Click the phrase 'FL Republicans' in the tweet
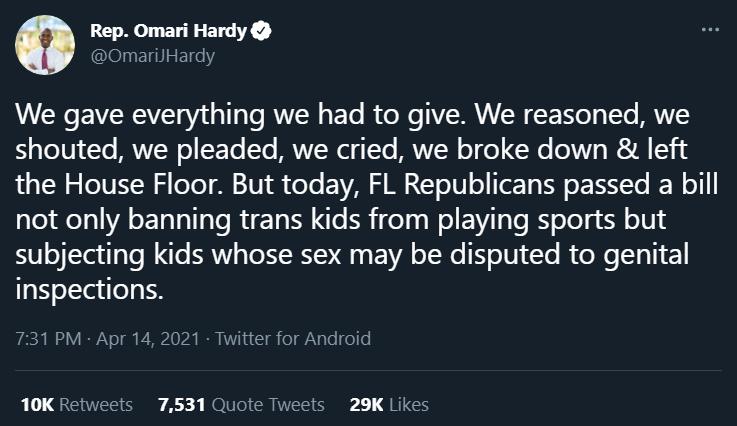 461,184
